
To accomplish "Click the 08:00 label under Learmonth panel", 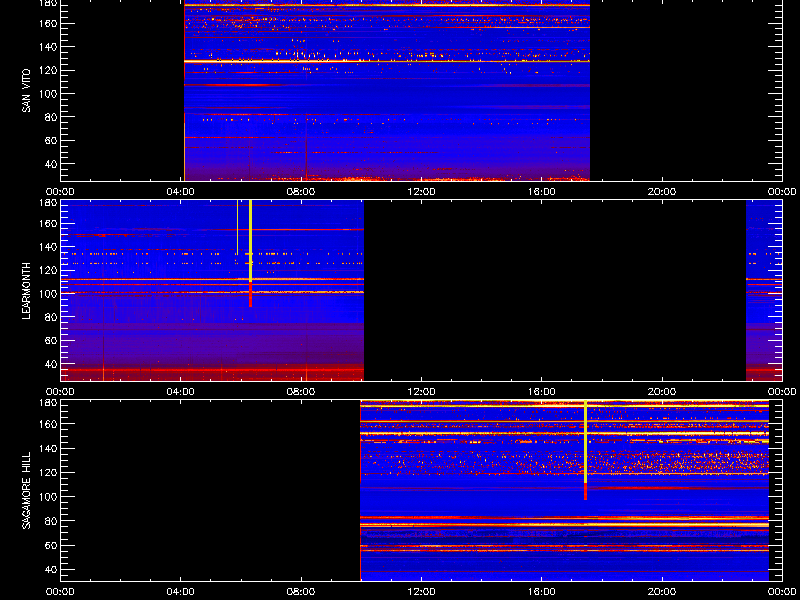I will click(301, 392).
